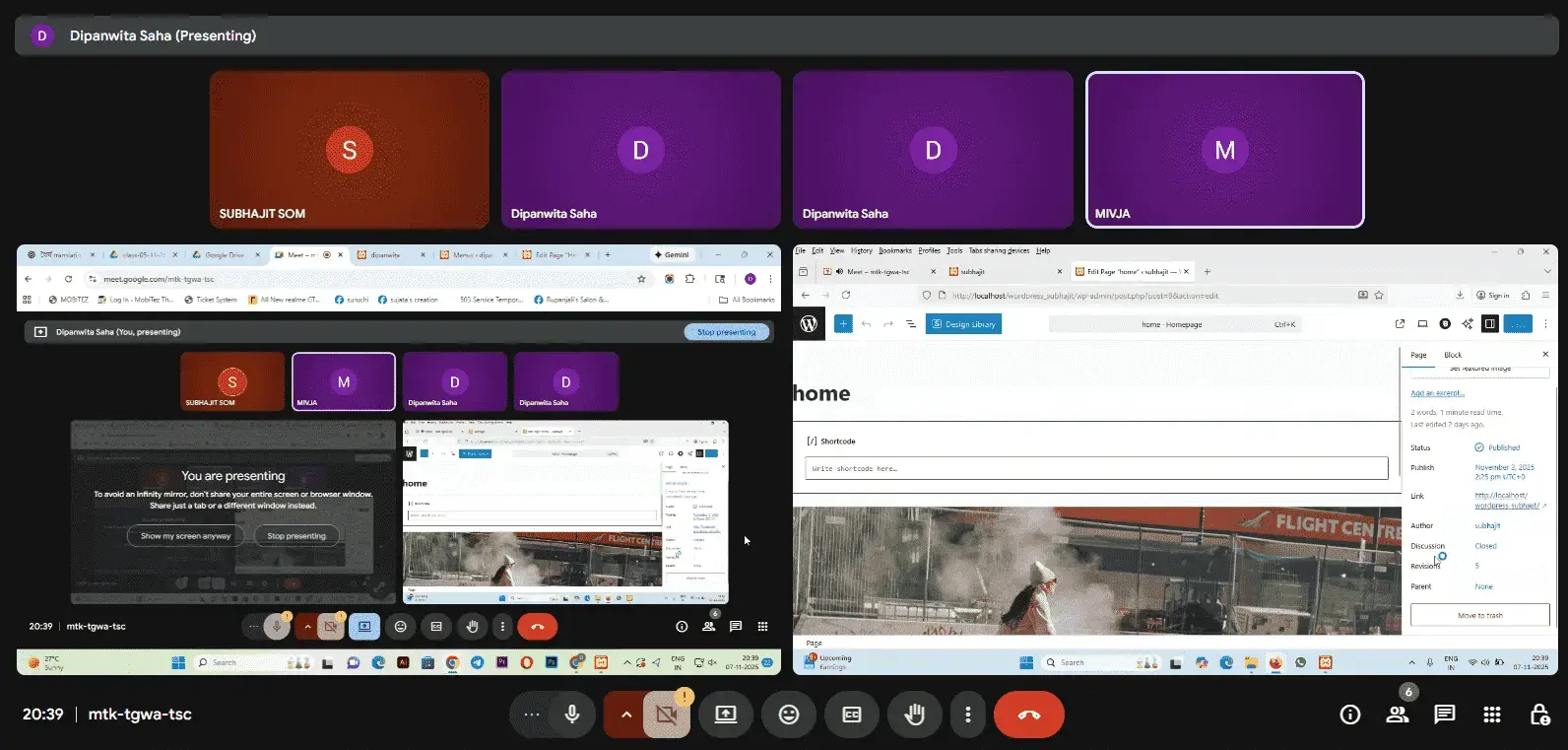Open the Bookmarks menu in Firefox menu bar
1568x750 pixels.
894,250
